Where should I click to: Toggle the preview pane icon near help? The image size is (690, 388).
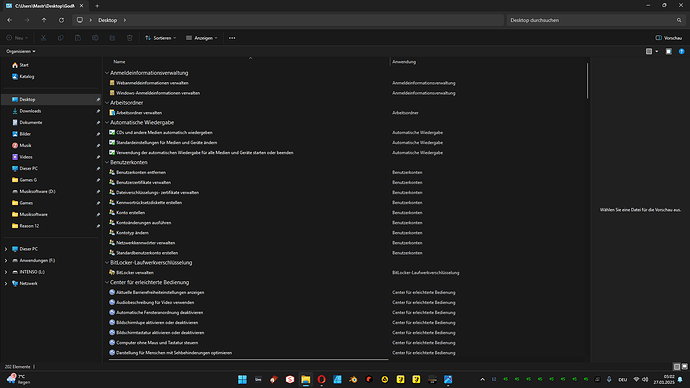click(668, 51)
